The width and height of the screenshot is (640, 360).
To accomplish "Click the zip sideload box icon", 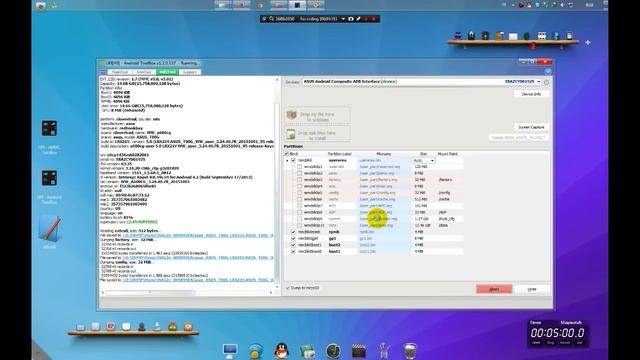I will [291, 115].
